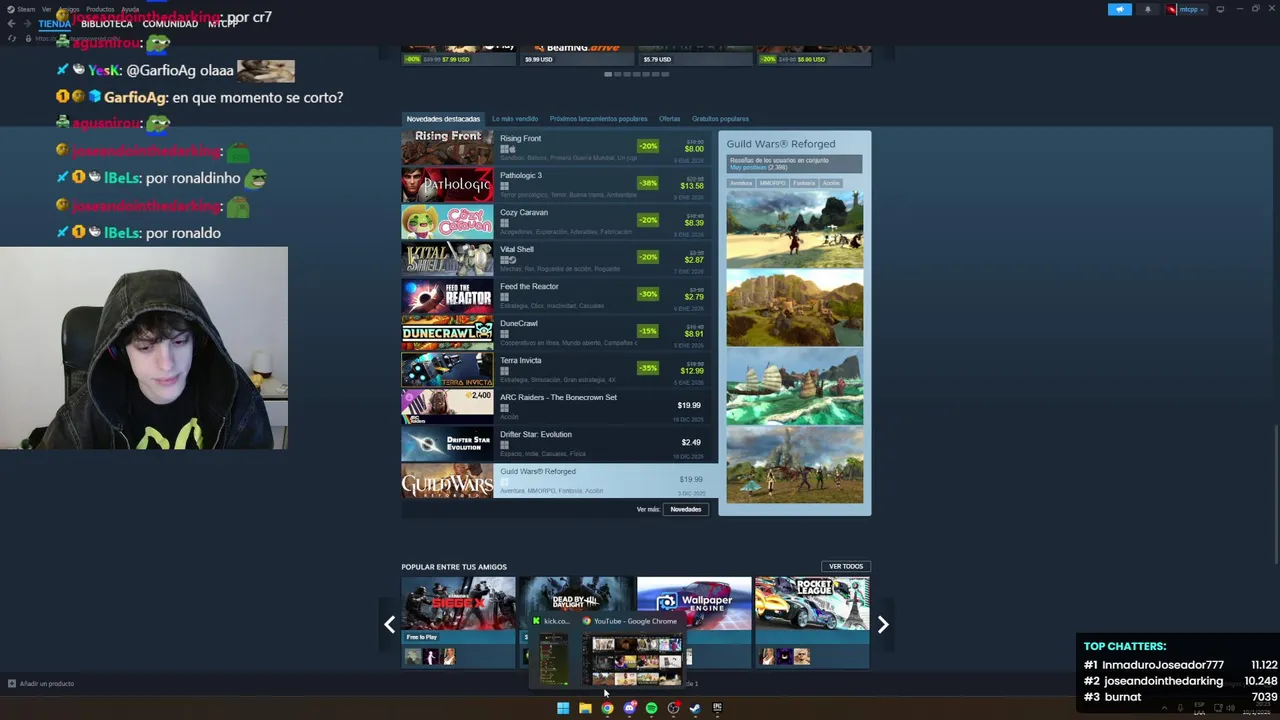Click the Steam page vertical scrollbar
Screen dimensions: 1280x720
pyautogui.click(x=1276, y=494)
